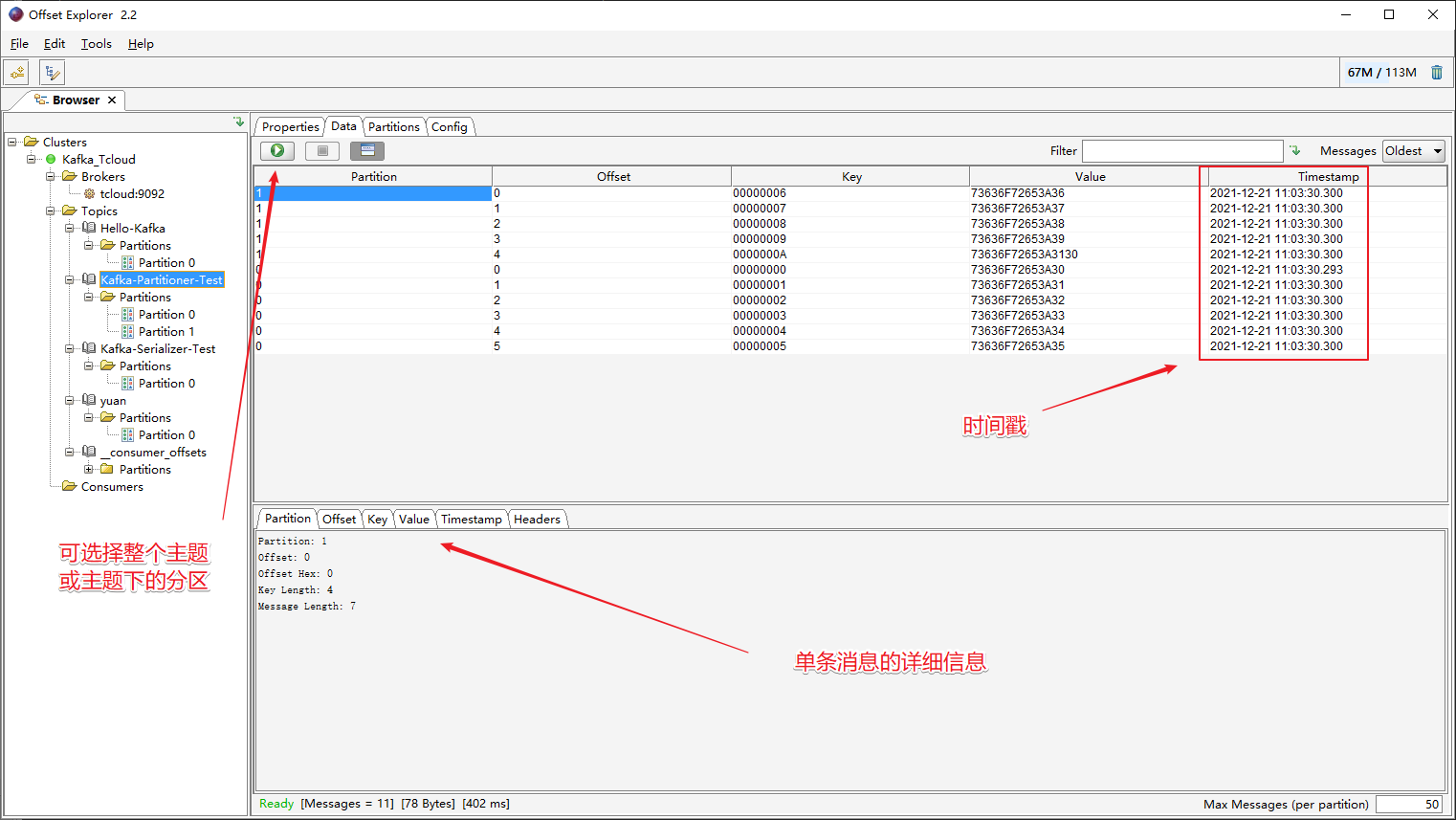Click the edit connection toolbar icon
Viewport: 1456px width, 820px height.
tap(52, 73)
